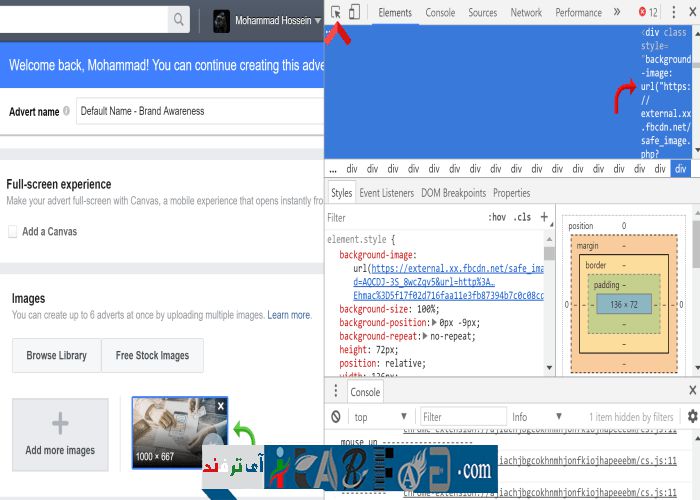Toggle the device toolbar icon
Viewport: 700px width, 500px height.
[x=354, y=13]
